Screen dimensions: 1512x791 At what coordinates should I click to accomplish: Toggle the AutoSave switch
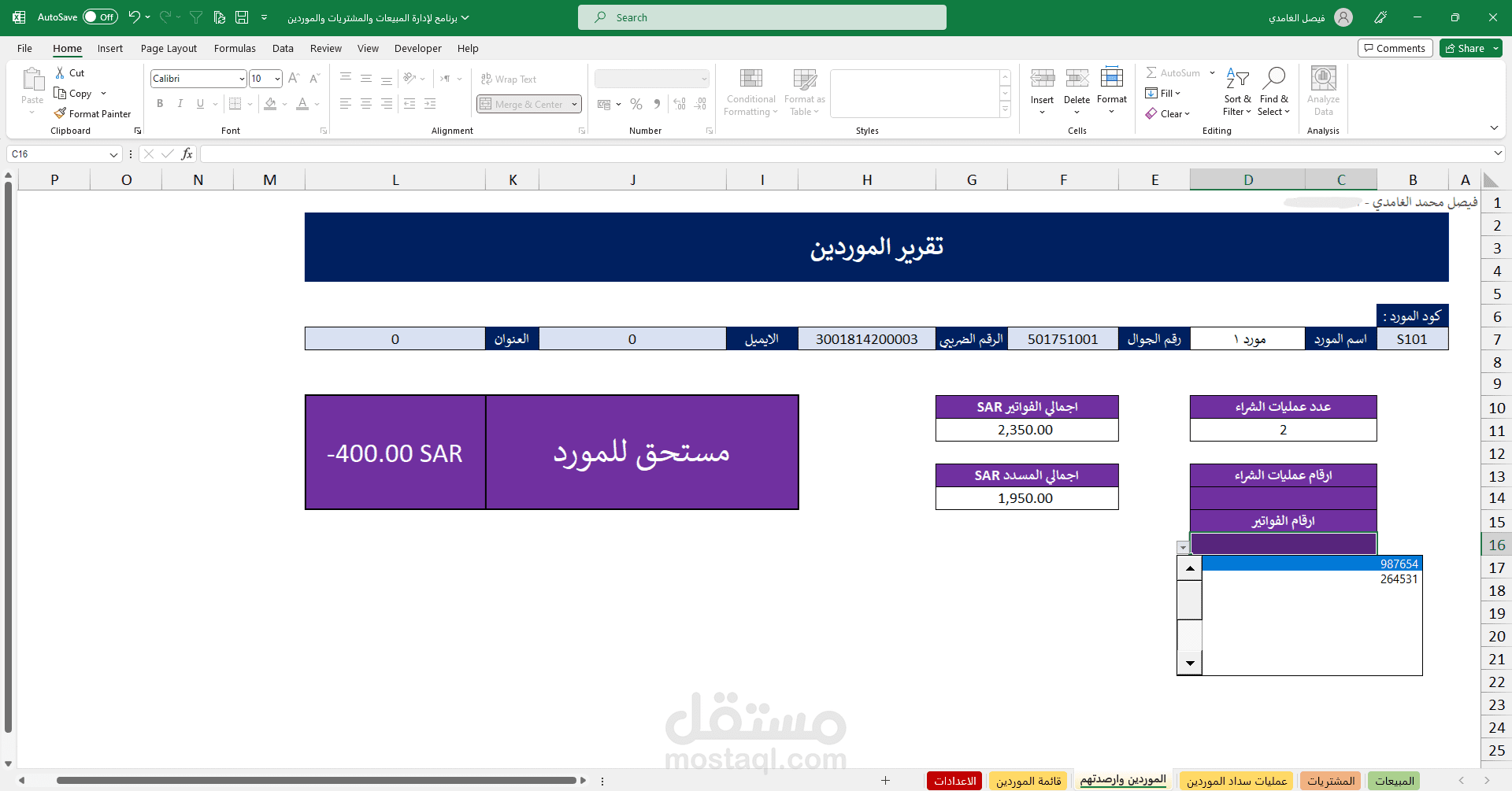[x=100, y=17]
